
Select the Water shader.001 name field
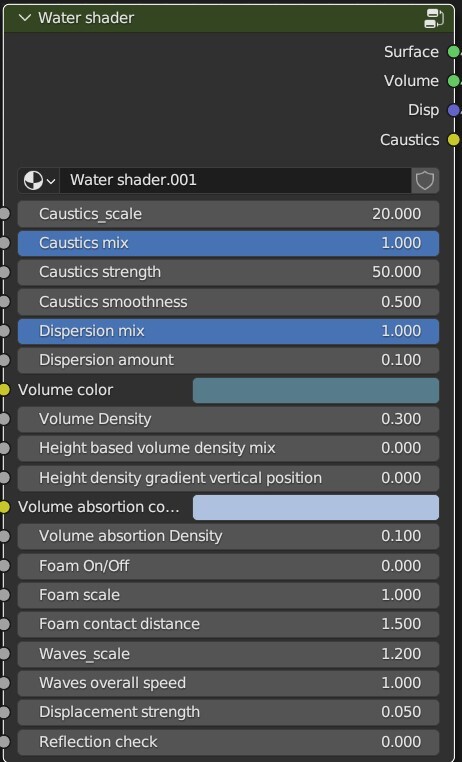tap(236, 181)
